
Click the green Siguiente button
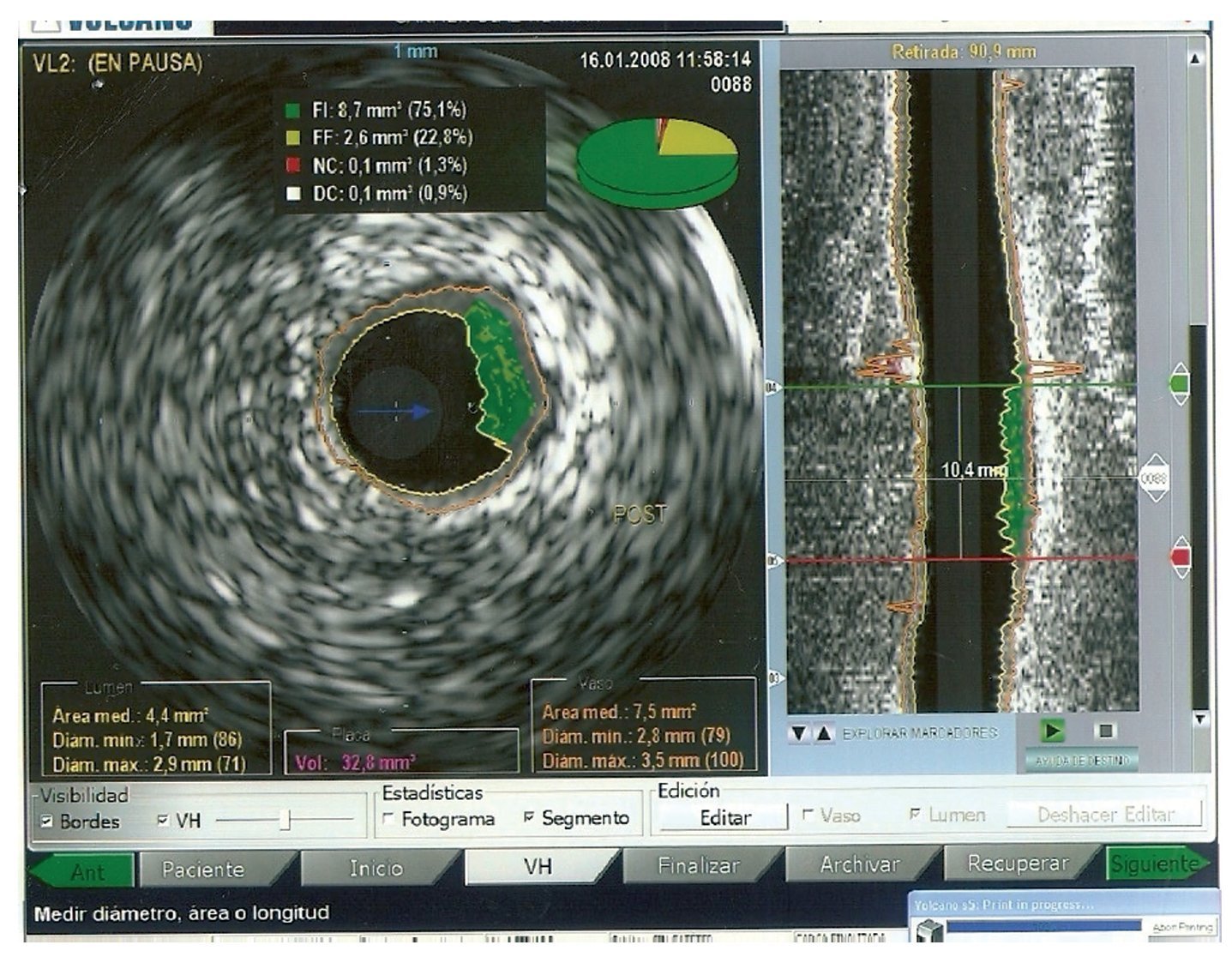pyautogui.click(x=1154, y=864)
